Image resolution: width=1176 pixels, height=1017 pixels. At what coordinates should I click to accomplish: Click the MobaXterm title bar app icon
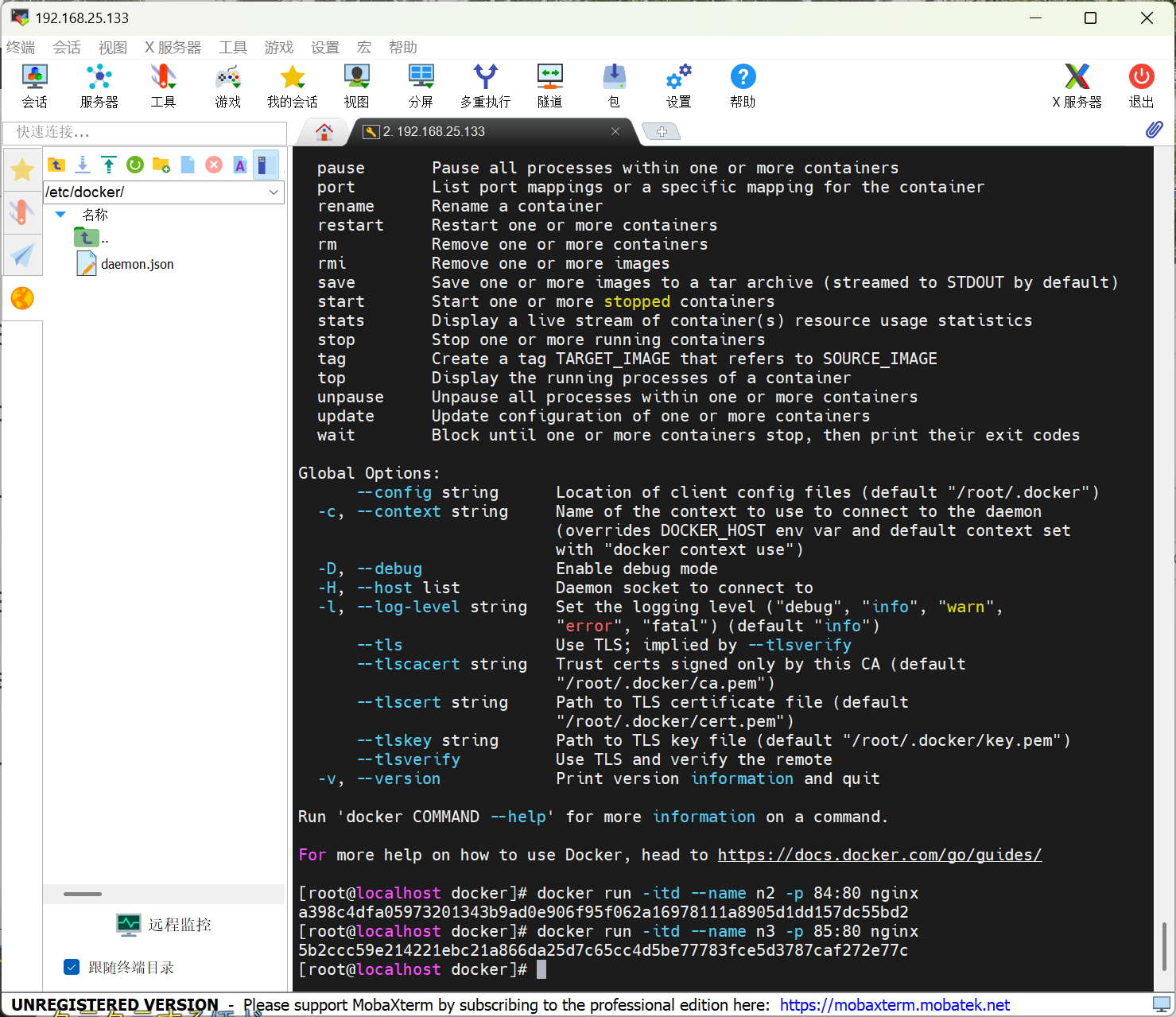(x=19, y=17)
